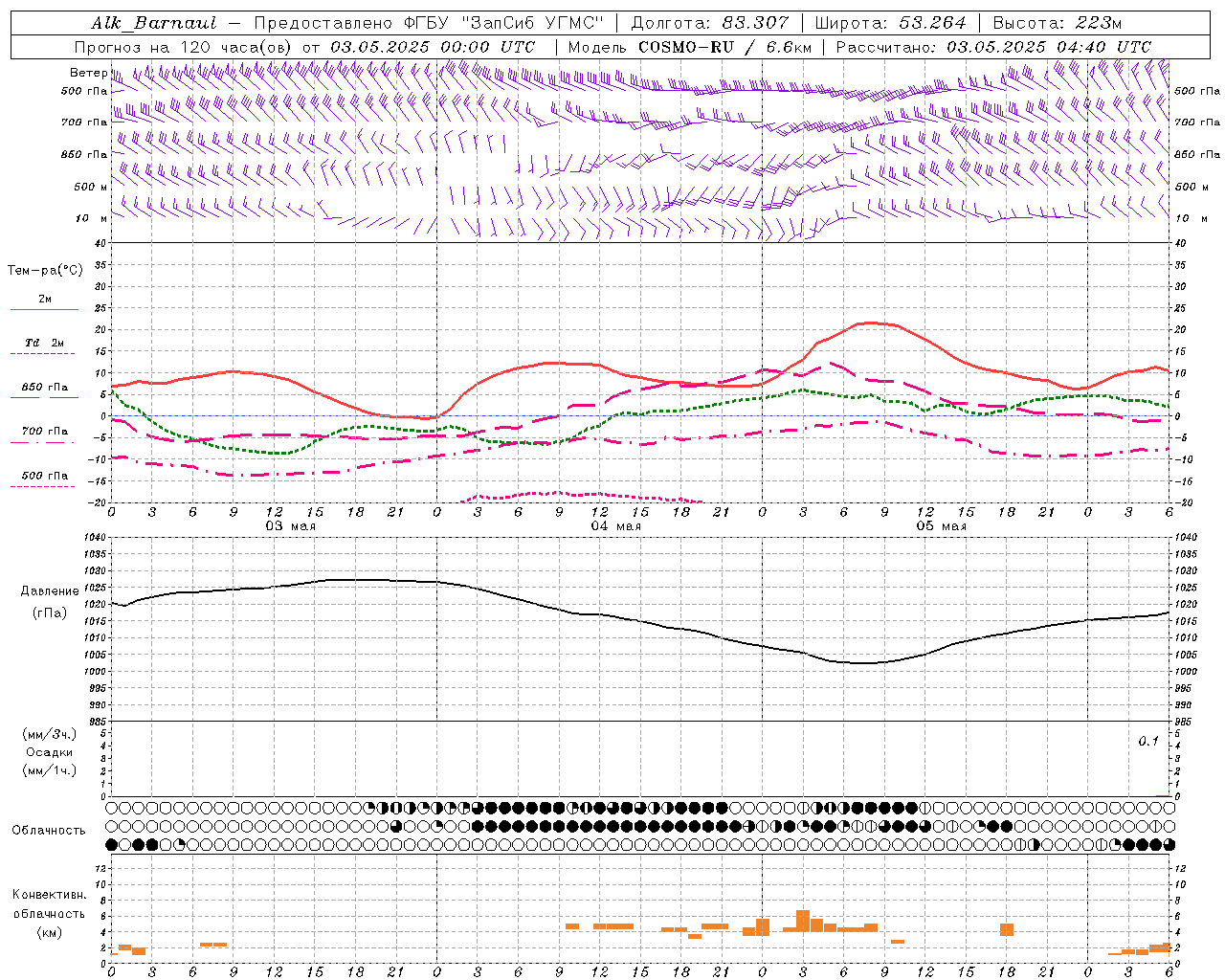
Task: Select the "Долгота: 83.307" header value
Action: coord(709,23)
